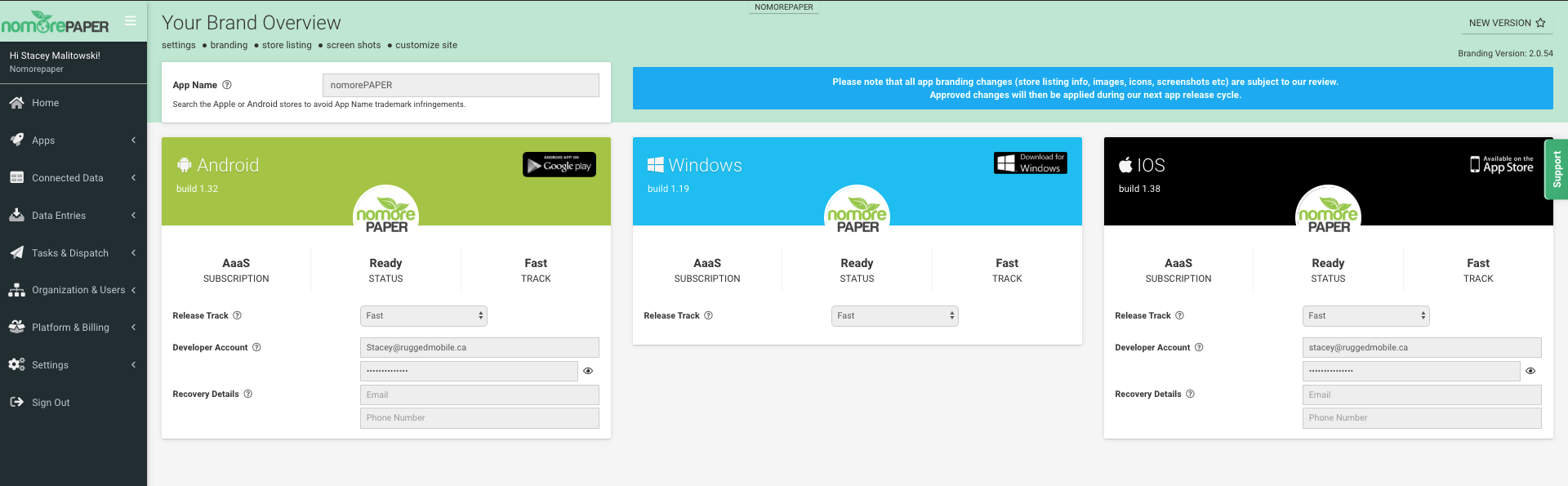This screenshot has height=486, width=1568.
Task: Expand the Apps menu chevron
Action: coord(133,140)
